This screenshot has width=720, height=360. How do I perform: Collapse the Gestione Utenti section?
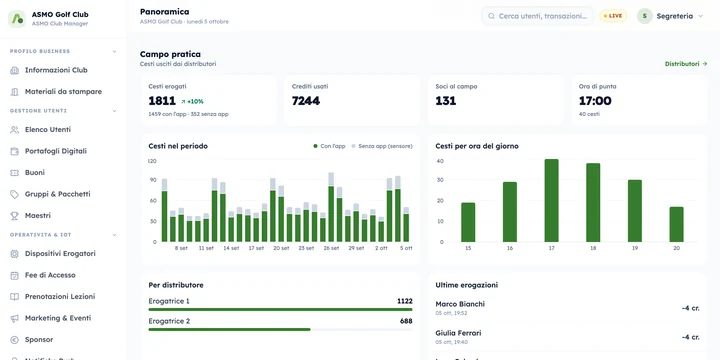(x=114, y=111)
